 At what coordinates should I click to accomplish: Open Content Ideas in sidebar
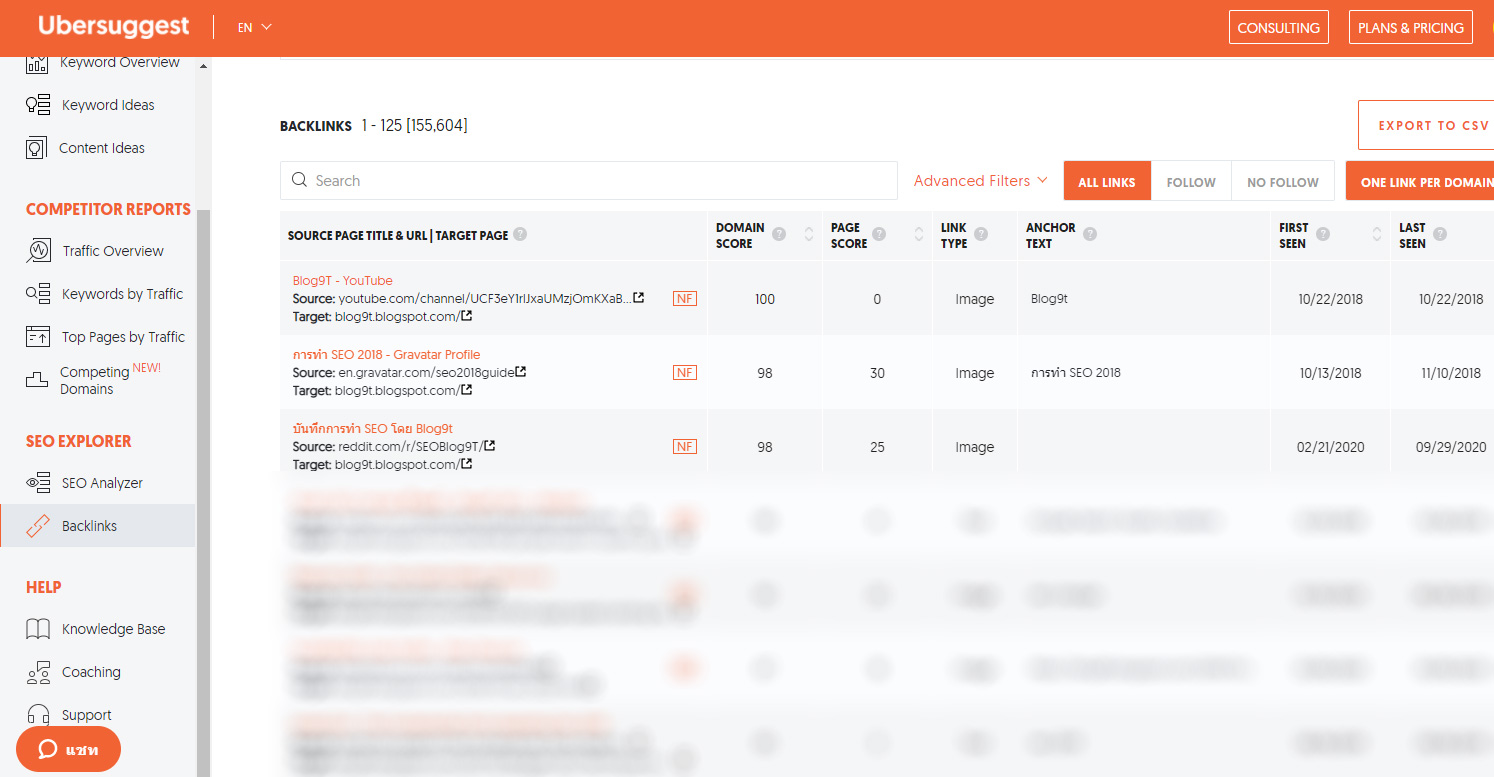[x=102, y=148]
